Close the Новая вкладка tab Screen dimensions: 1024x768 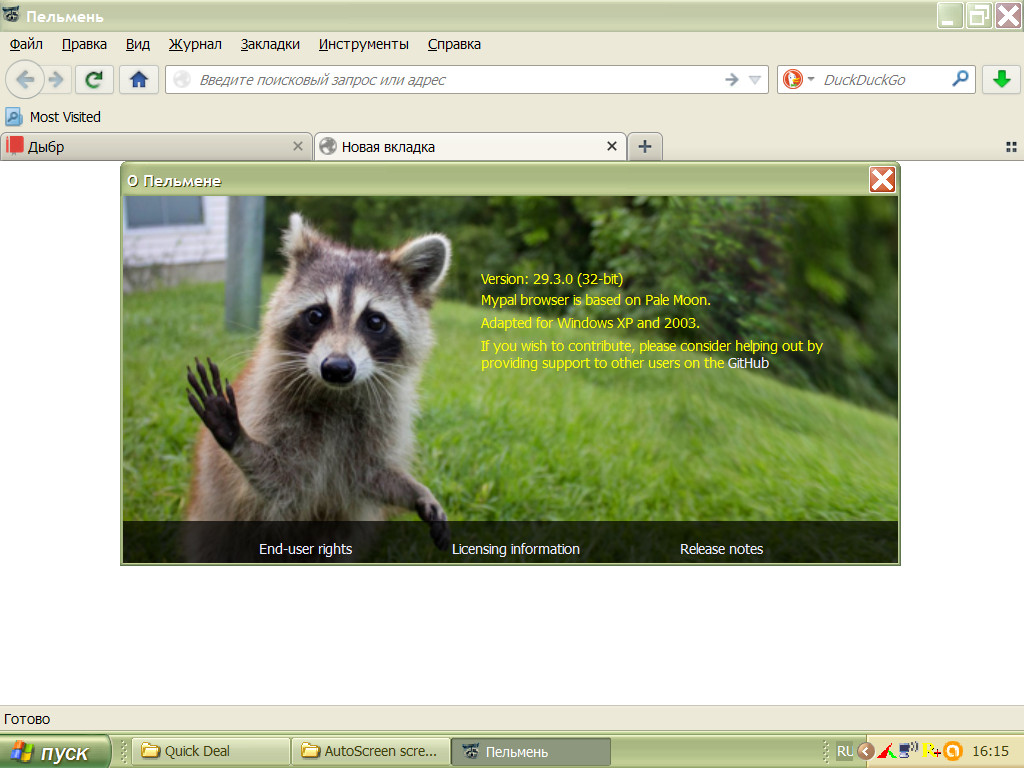612,146
